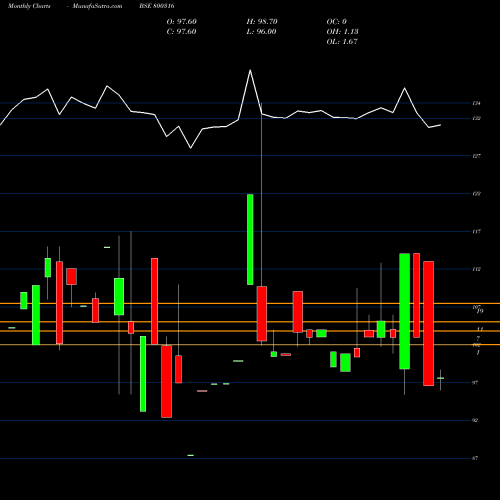Click the lowest green dash near 87

[191, 455]
